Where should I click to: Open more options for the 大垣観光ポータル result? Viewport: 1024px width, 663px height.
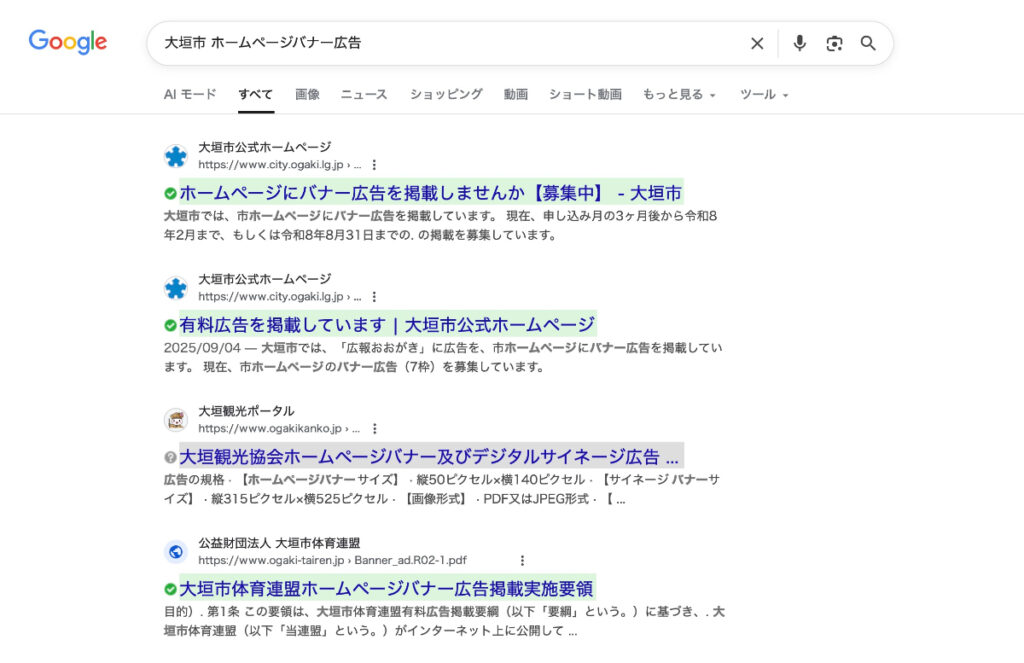[375, 429]
